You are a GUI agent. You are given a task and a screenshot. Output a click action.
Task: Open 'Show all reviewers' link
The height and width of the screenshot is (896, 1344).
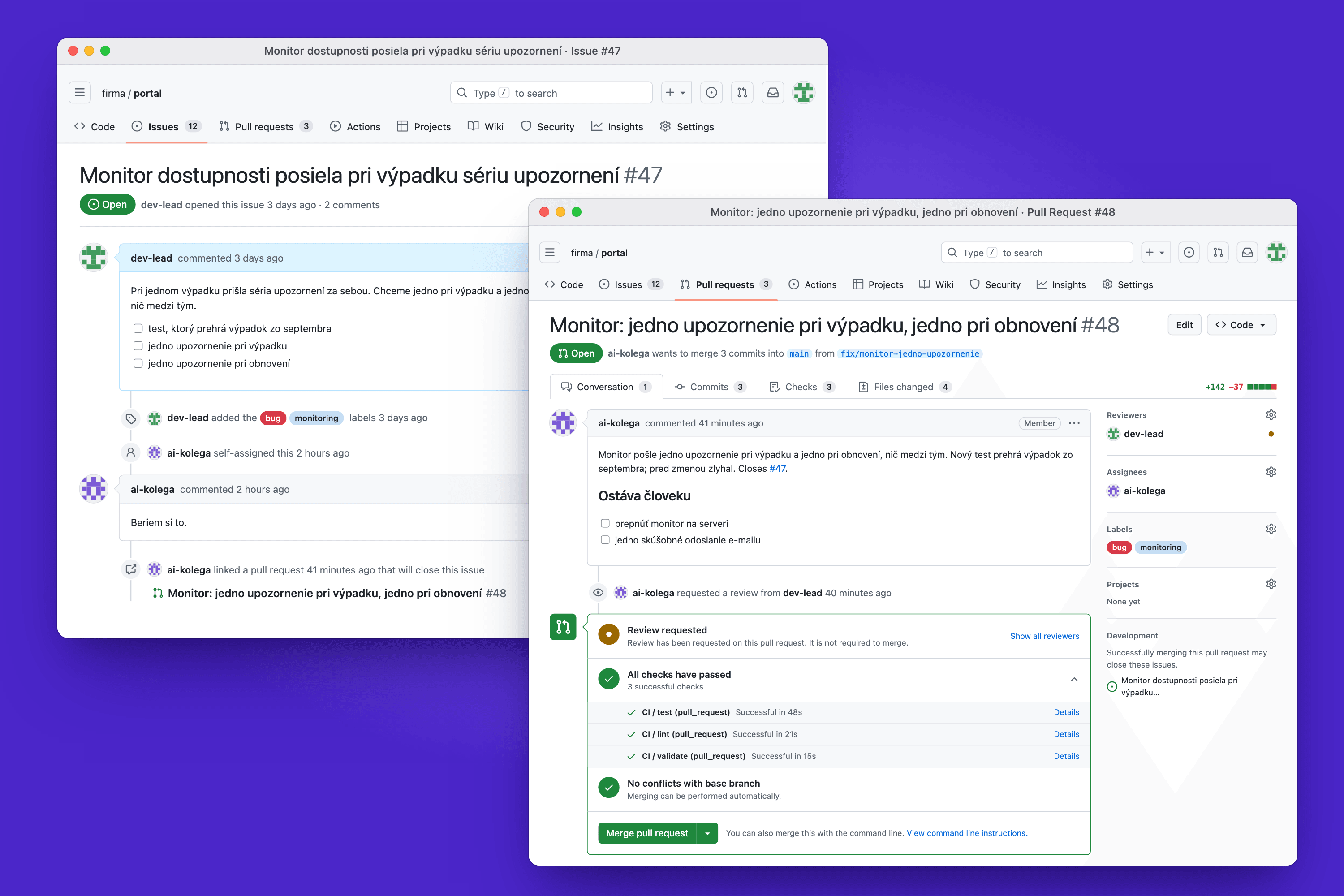1045,636
